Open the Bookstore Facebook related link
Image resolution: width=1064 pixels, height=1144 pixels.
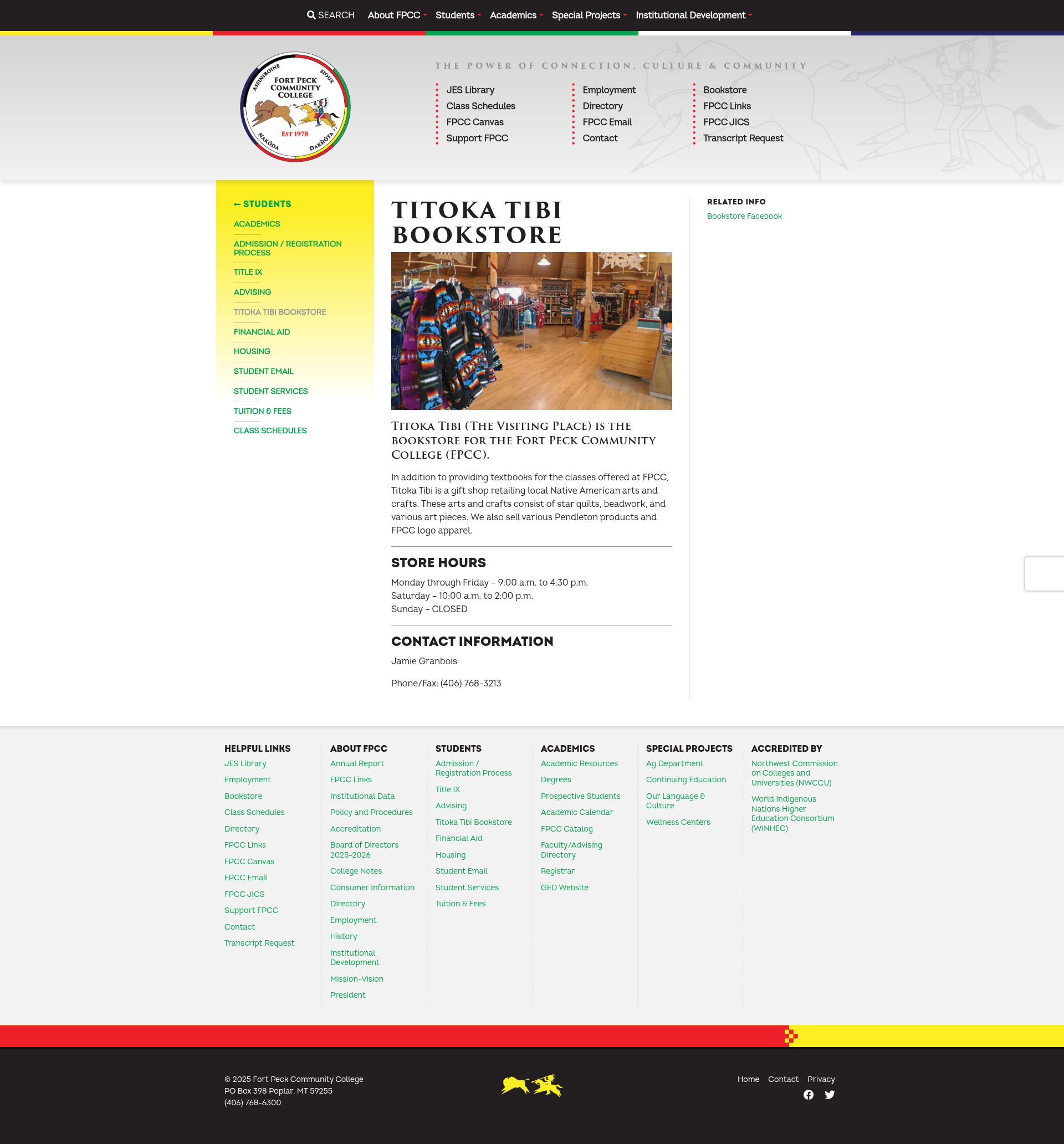[744, 217]
